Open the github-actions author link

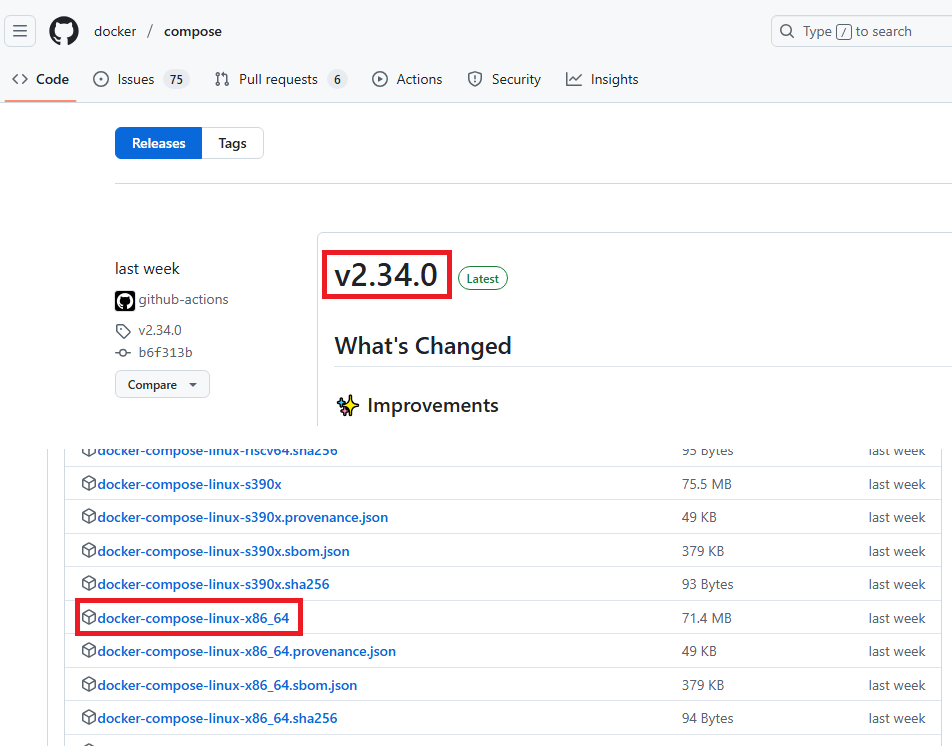click(x=183, y=299)
